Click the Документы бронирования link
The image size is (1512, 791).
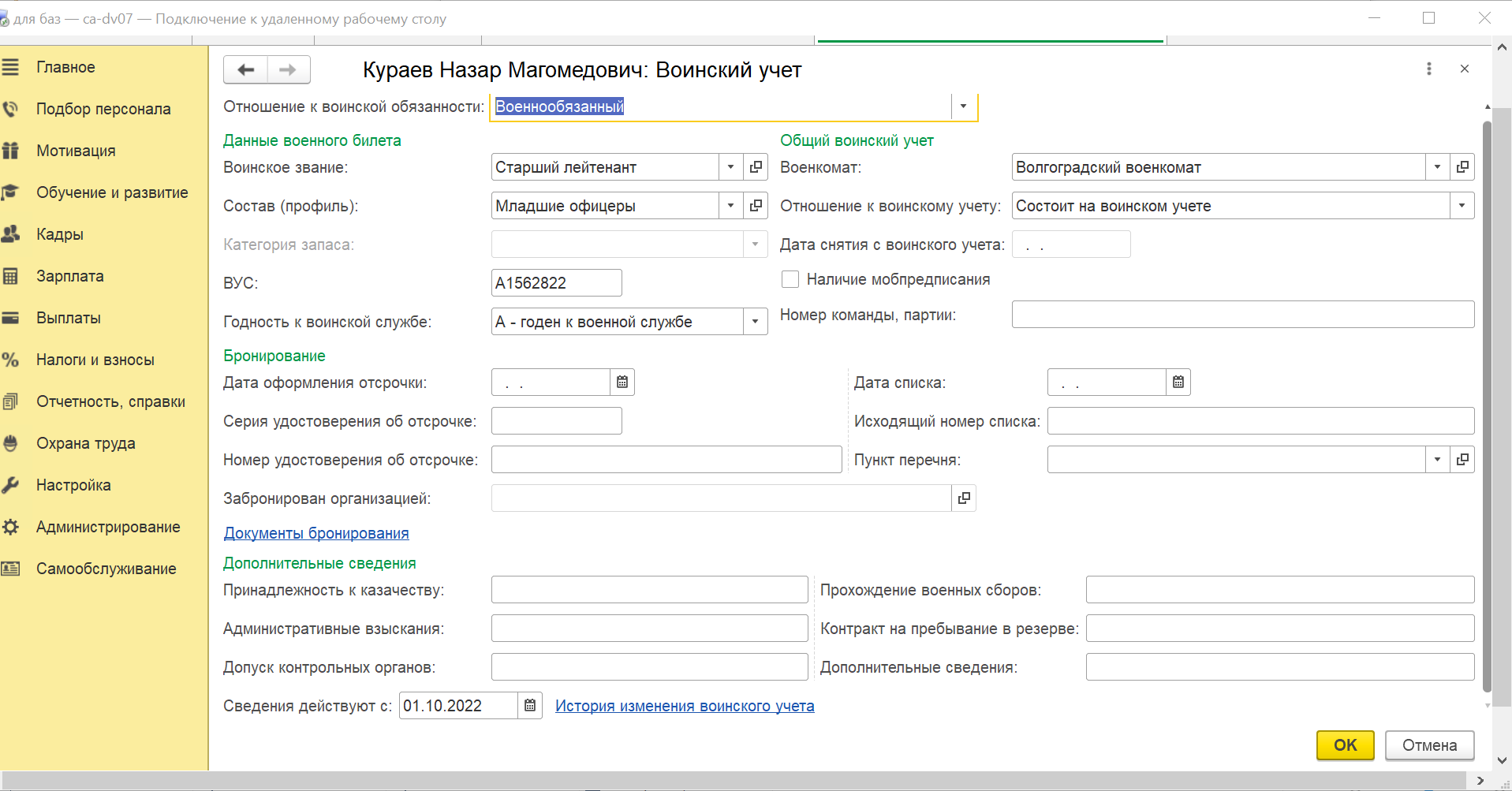[315, 533]
